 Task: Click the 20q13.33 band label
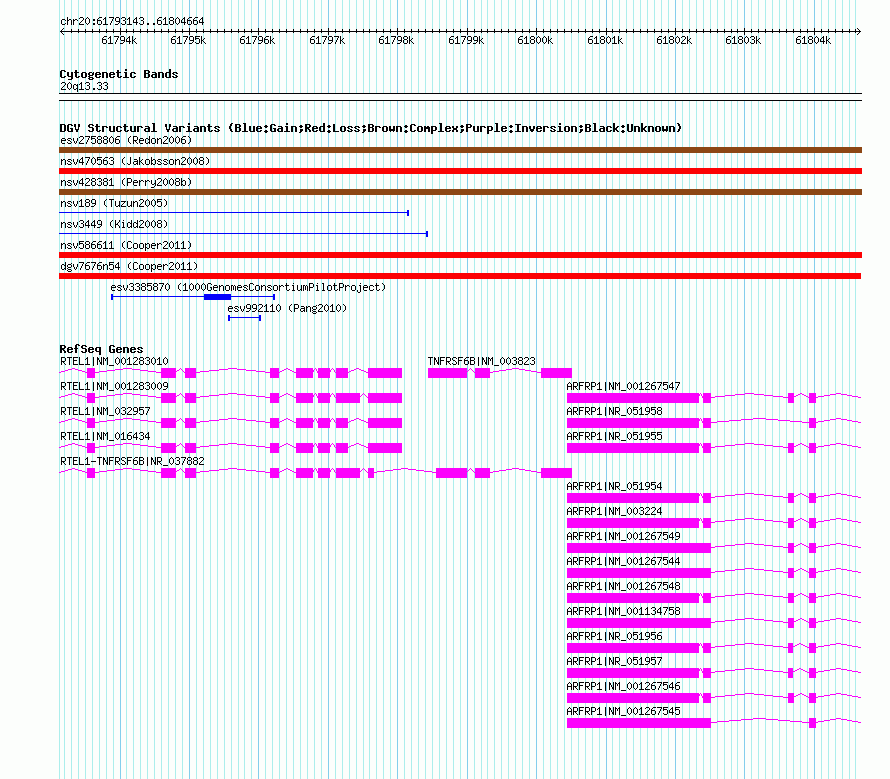[84, 86]
